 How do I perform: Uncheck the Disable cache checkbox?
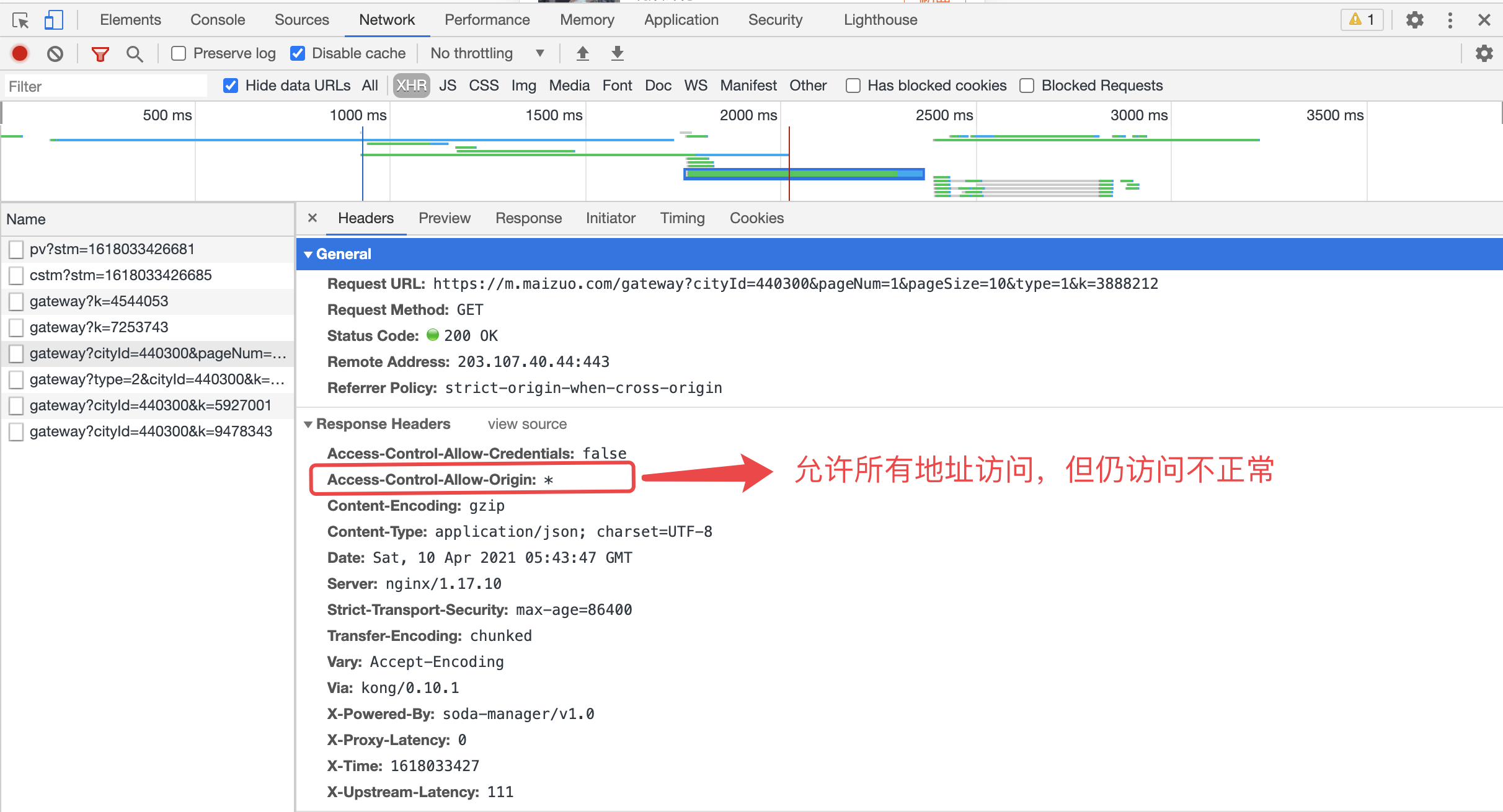tap(298, 54)
